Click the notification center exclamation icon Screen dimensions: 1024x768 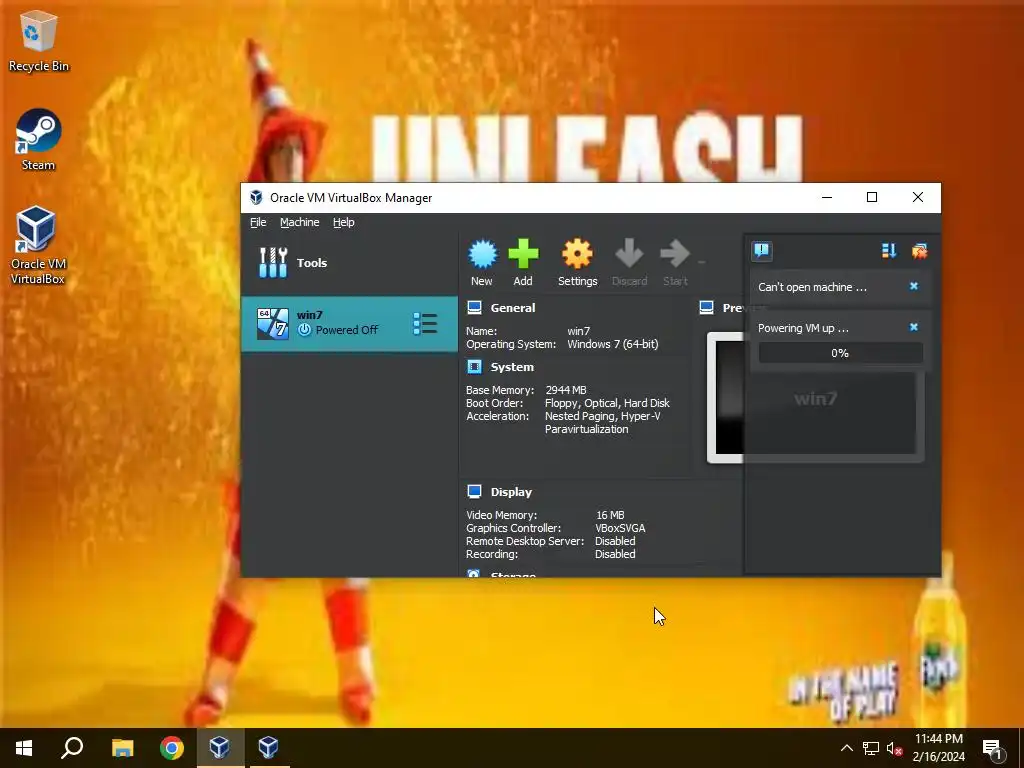click(x=762, y=251)
